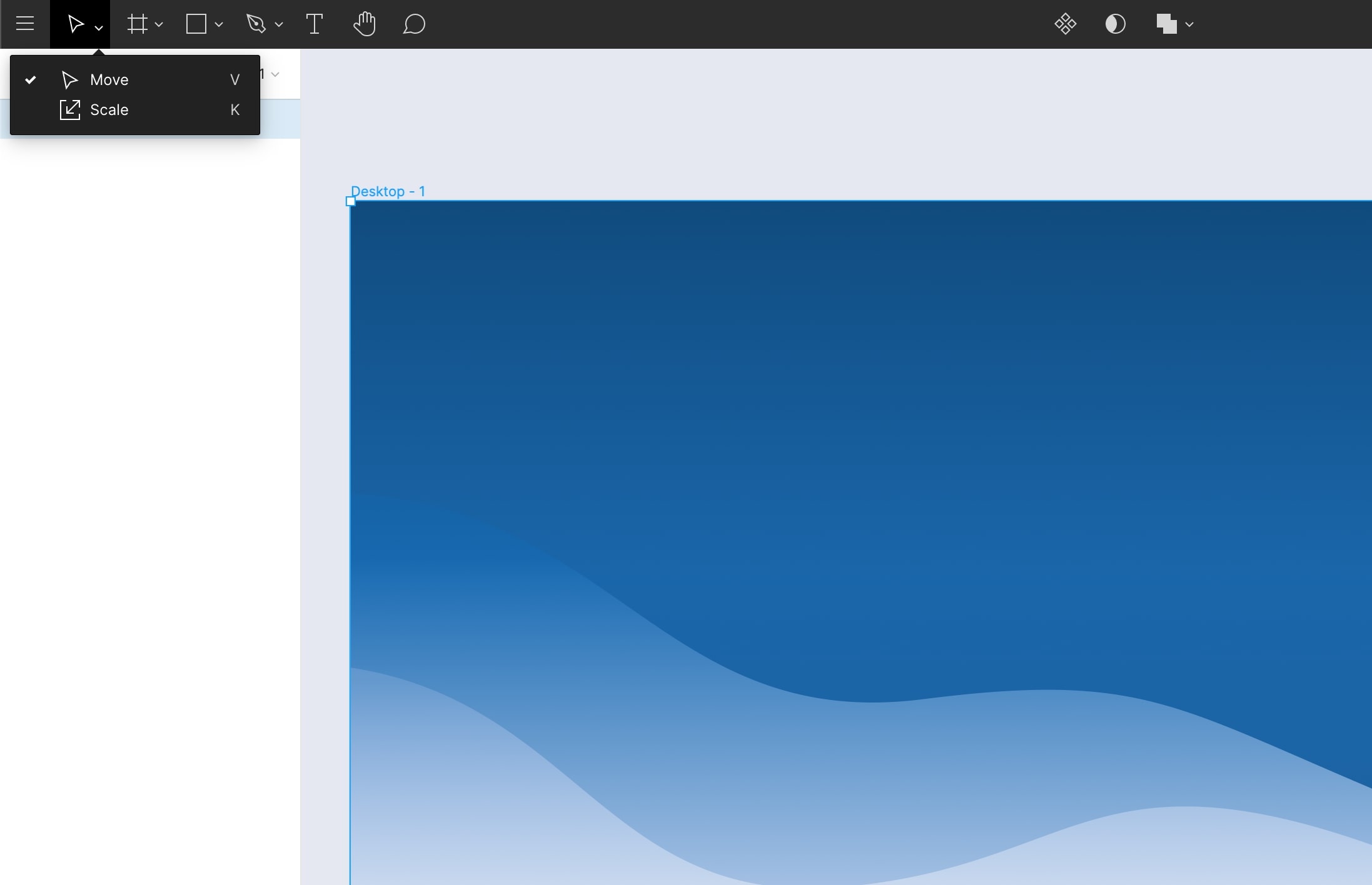Click the Desktop - 1 frame label
This screenshot has height=885, width=1372.
click(x=388, y=191)
